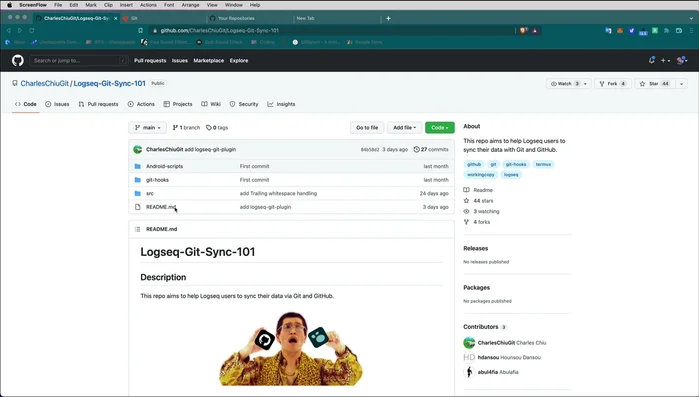Screen dimensions: 699x397
Task: Open the README.md file
Action: coord(161,207)
